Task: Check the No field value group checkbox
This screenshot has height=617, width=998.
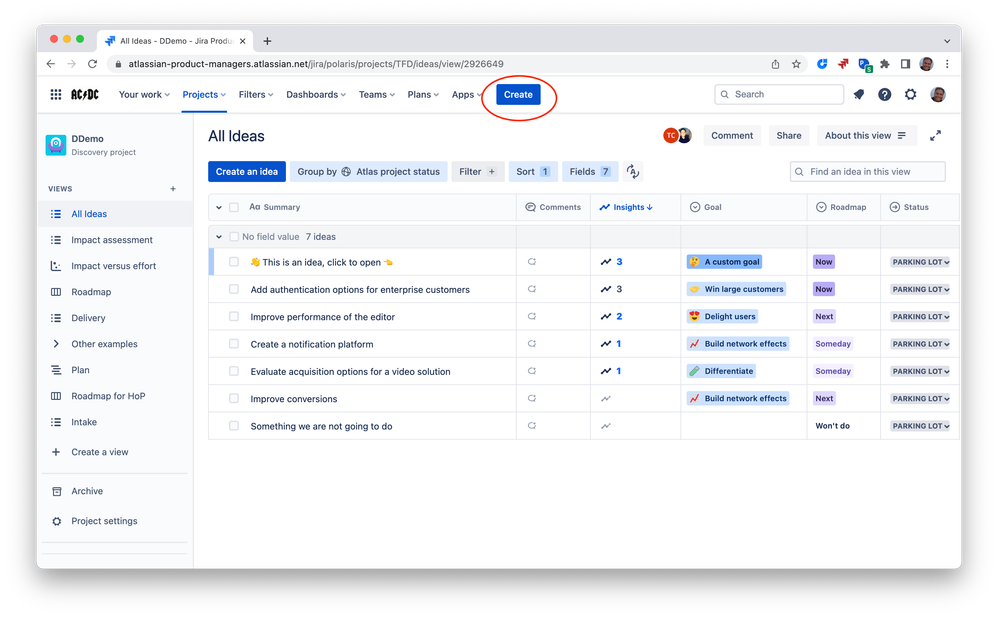Action: 234,237
